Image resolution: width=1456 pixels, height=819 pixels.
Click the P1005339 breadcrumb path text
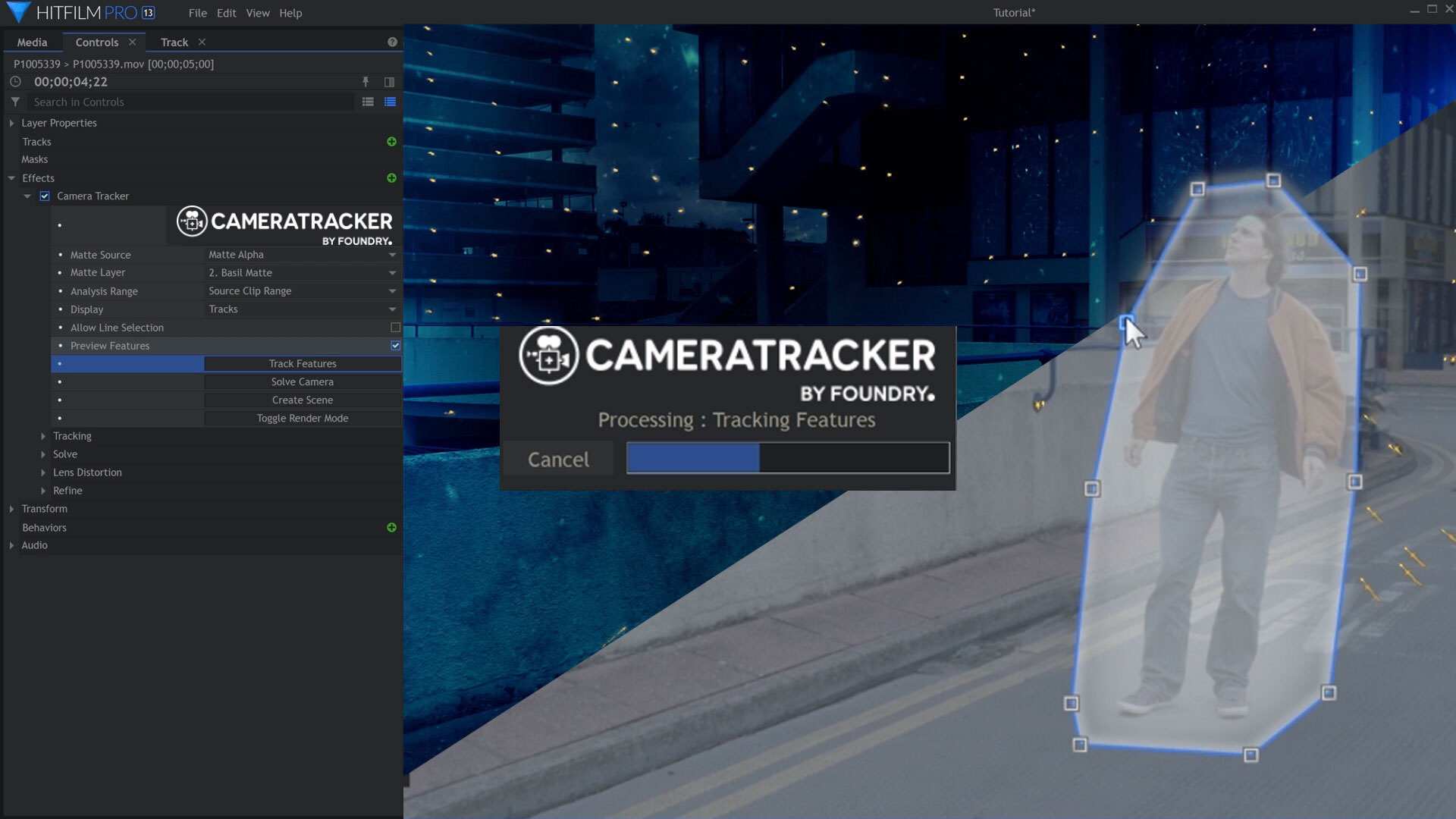point(114,64)
